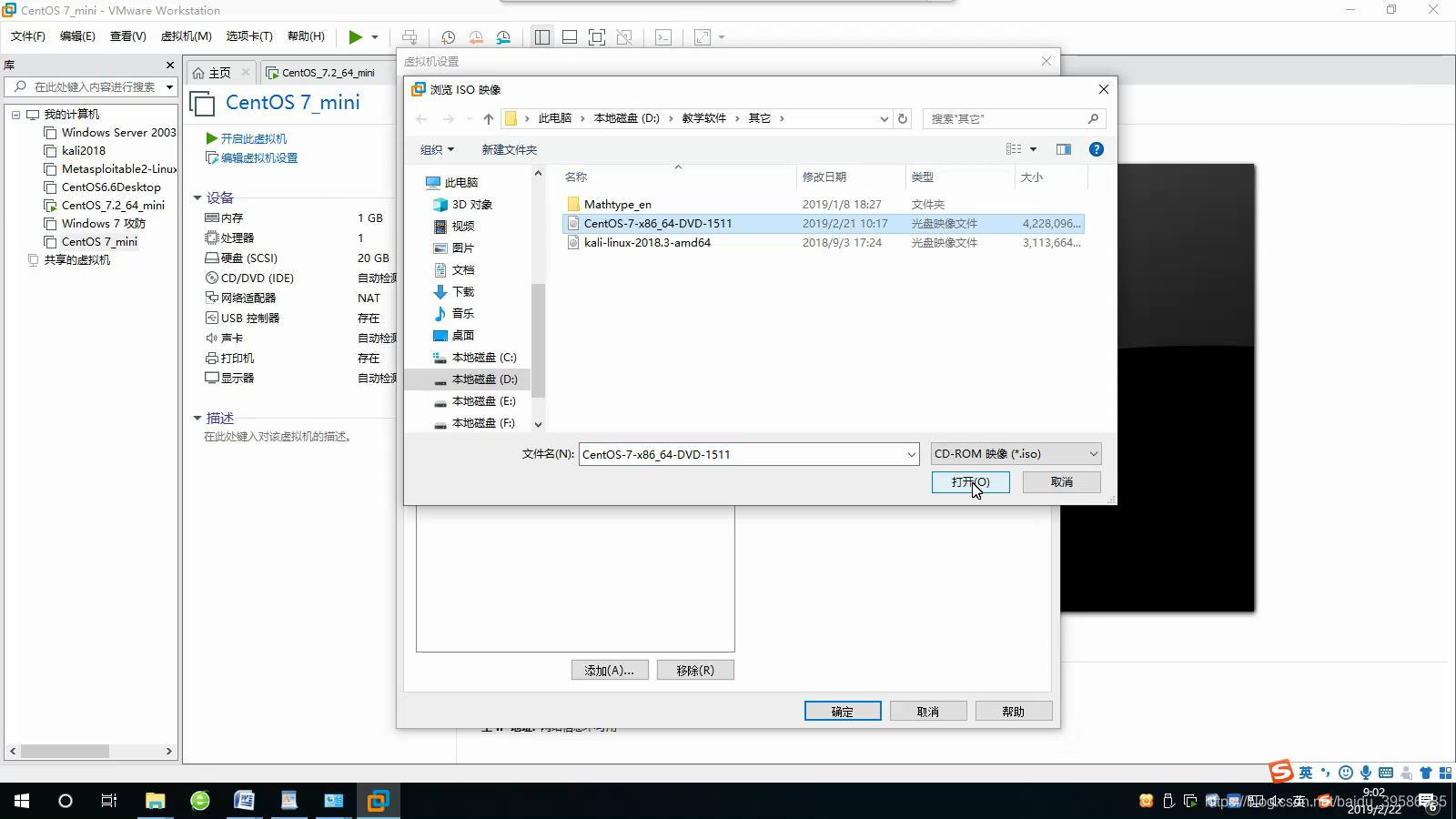Click 帮助 in VM settings dialog
The image size is (1456, 819).
tap(1014, 712)
